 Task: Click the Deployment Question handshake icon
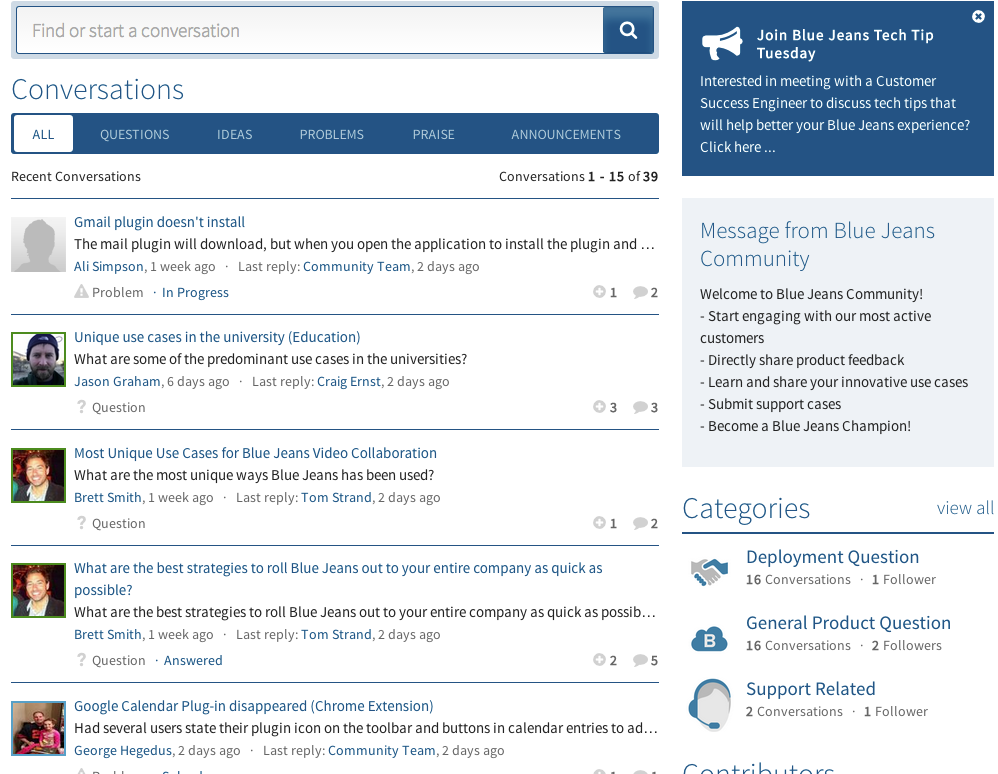tap(709, 570)
